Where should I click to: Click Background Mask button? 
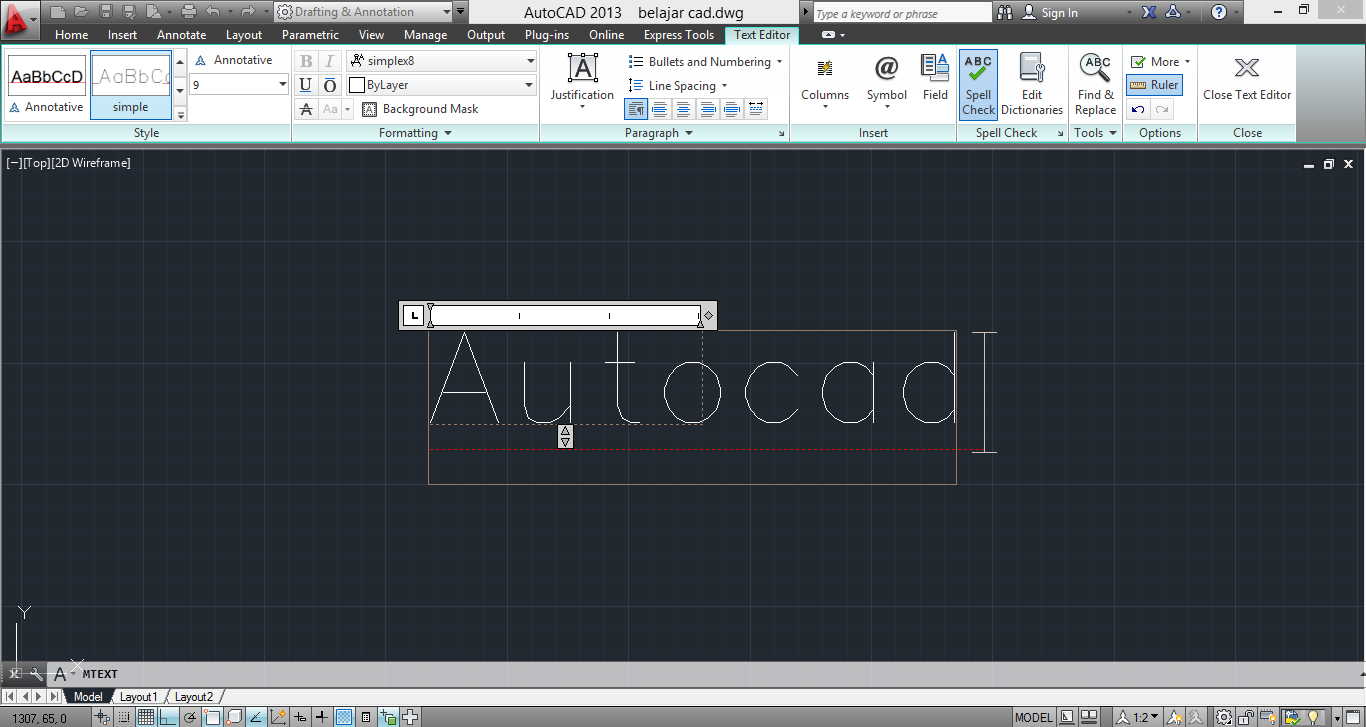[421, 109]
